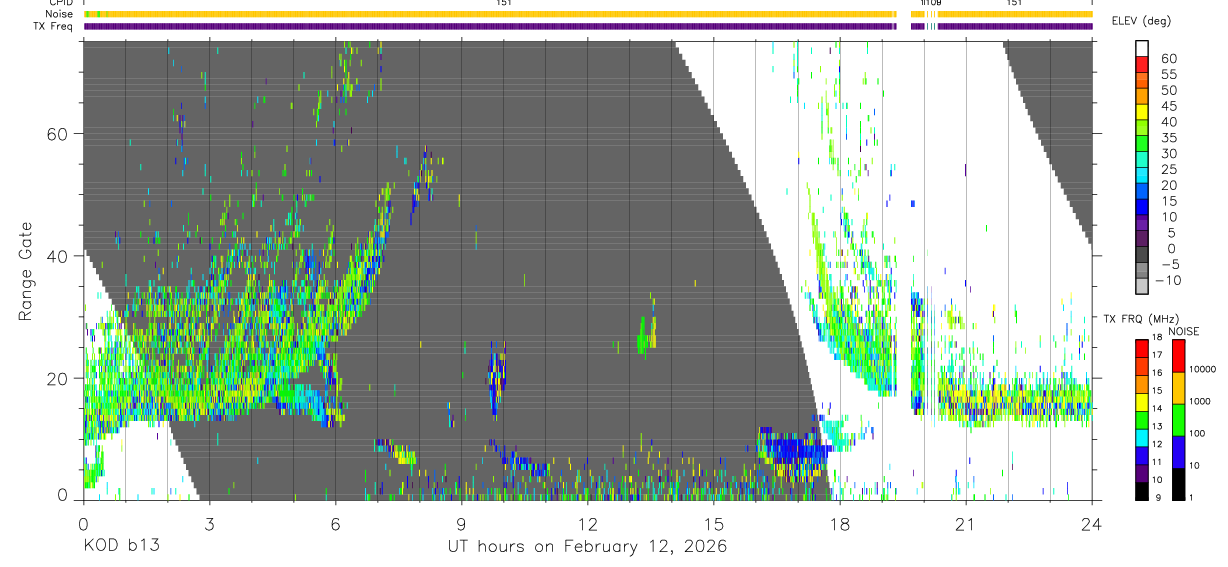Viewport: 1228px width, 567px height.
Task: Click the uppercase "NOISE" legend title
Action: pos(1183,331)
